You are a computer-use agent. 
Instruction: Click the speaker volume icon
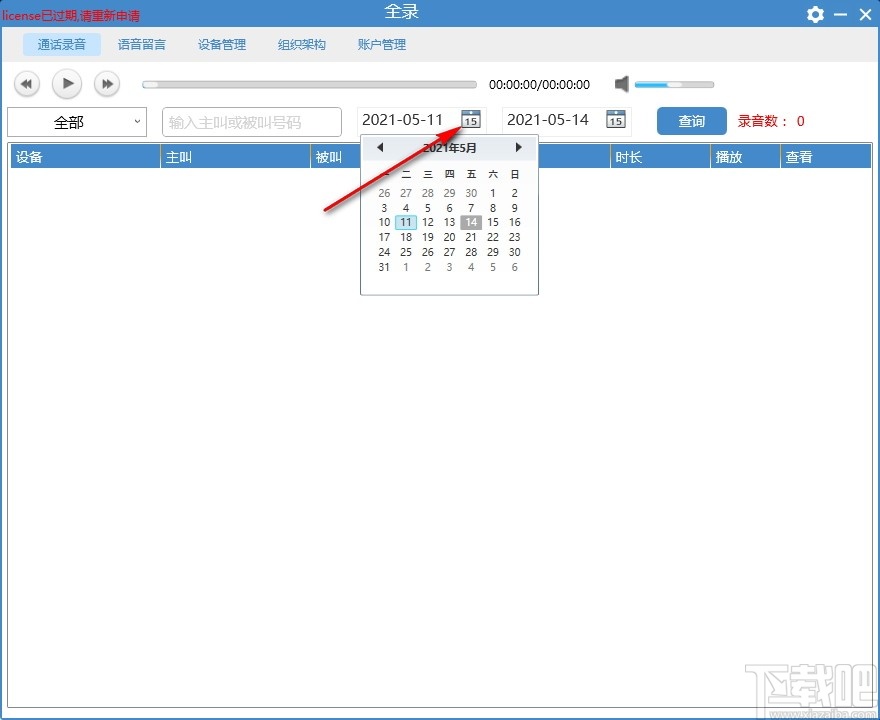pyautogui.click(x=621, y=84)
